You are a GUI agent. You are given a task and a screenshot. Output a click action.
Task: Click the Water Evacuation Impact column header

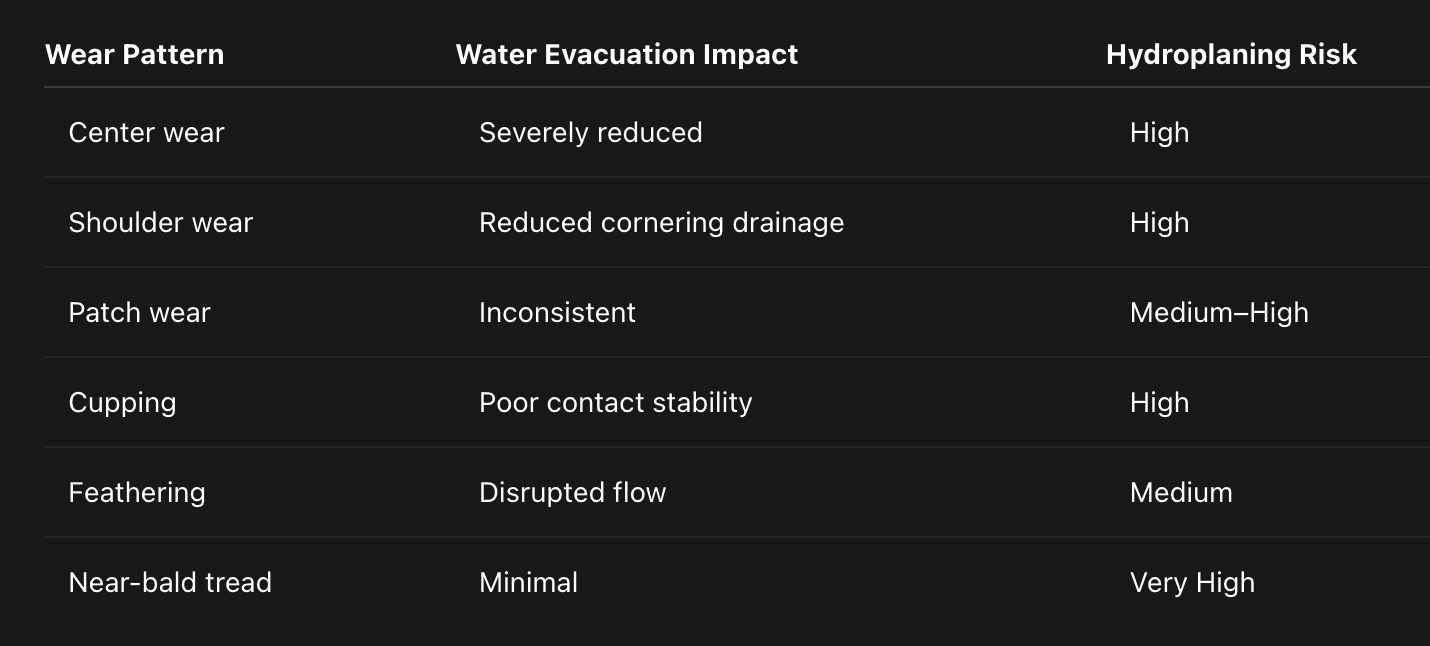(x=626, y=54)
